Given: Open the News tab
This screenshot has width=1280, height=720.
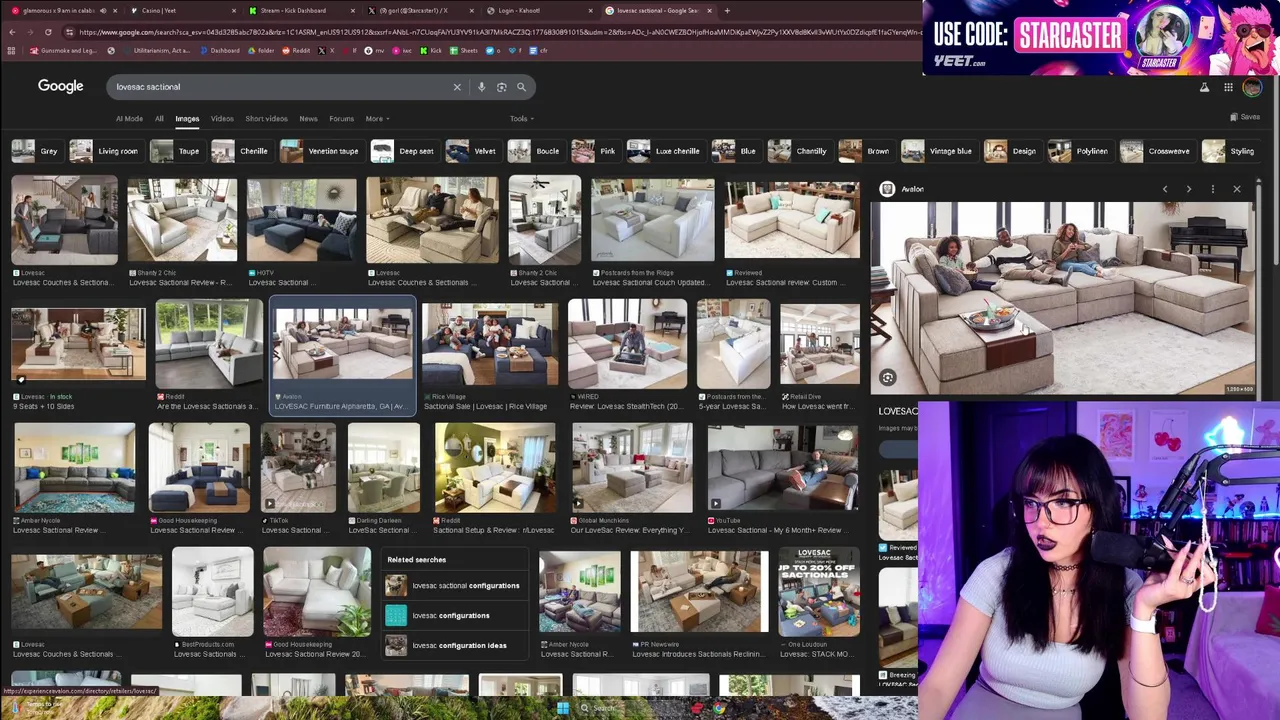Looking at the screenshot, I should [x=308, y=119].
